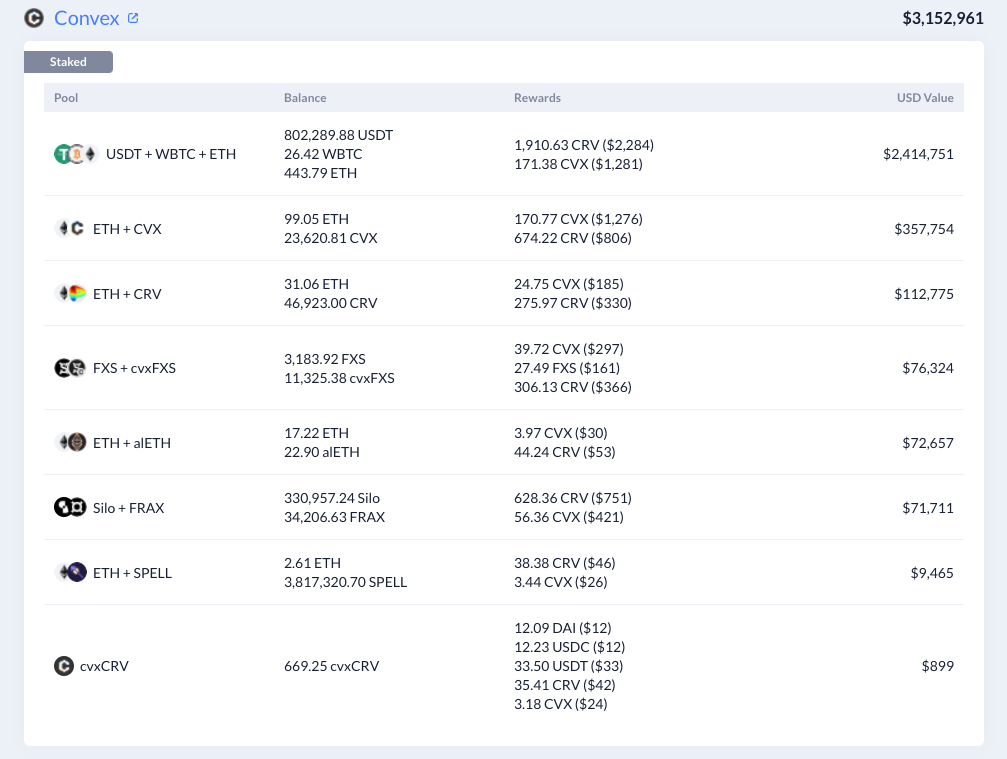The width and height of the screenshot is (1007, 759).
Task: Click the ETH + alETH pool icons
Action: tap(70, 442)
